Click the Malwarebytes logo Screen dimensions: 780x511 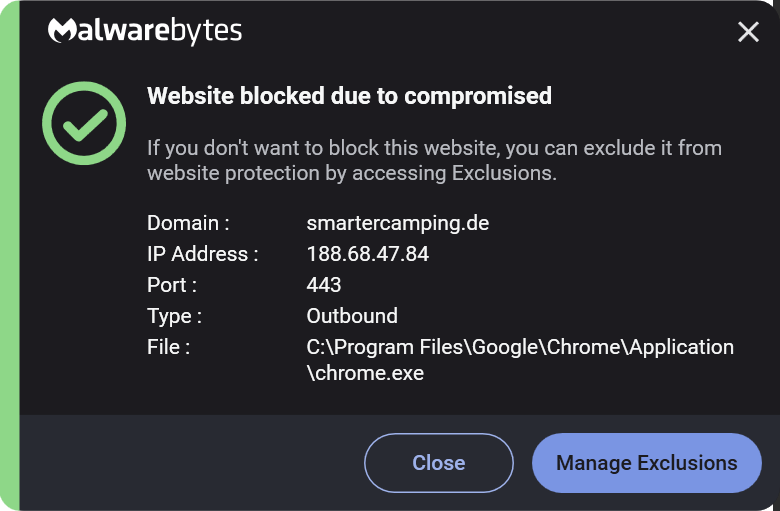pyautogui.click(x=145, y=31)
